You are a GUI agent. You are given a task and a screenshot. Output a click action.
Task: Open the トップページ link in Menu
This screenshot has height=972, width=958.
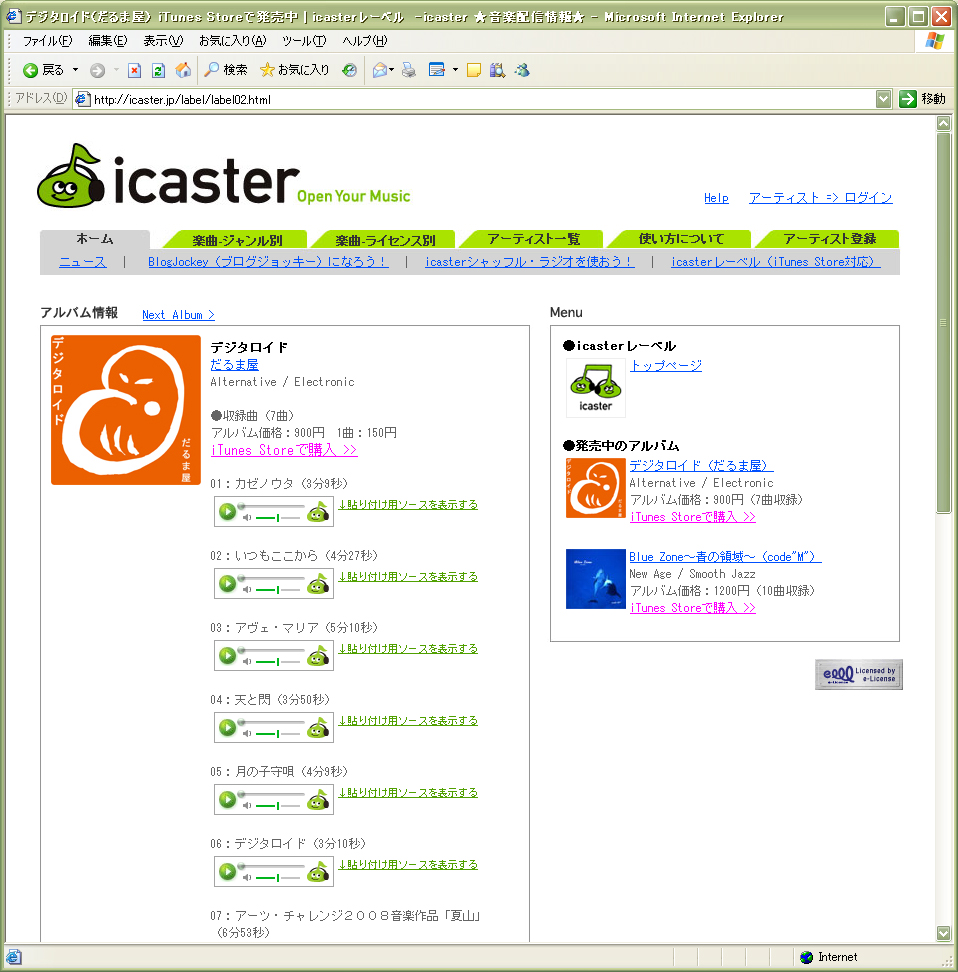(x=666, y=366)
